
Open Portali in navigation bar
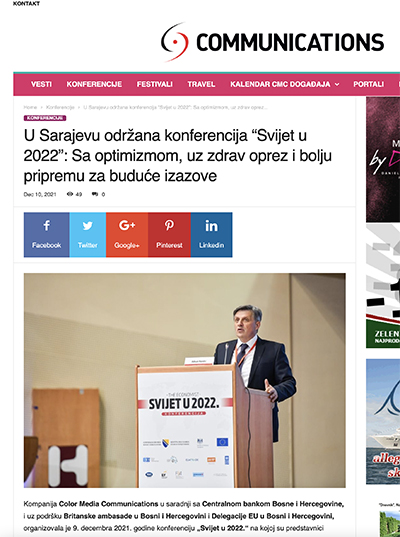368,84
